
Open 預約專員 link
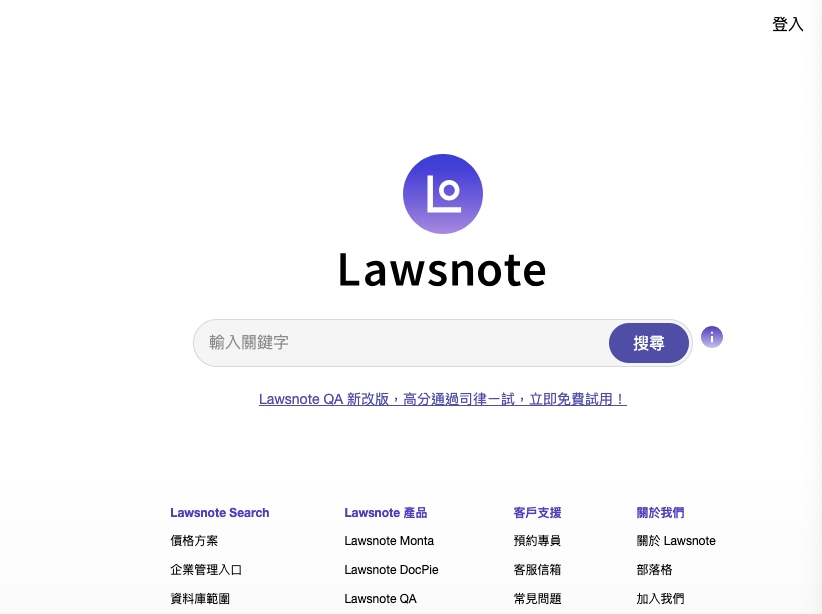point(537,541)
